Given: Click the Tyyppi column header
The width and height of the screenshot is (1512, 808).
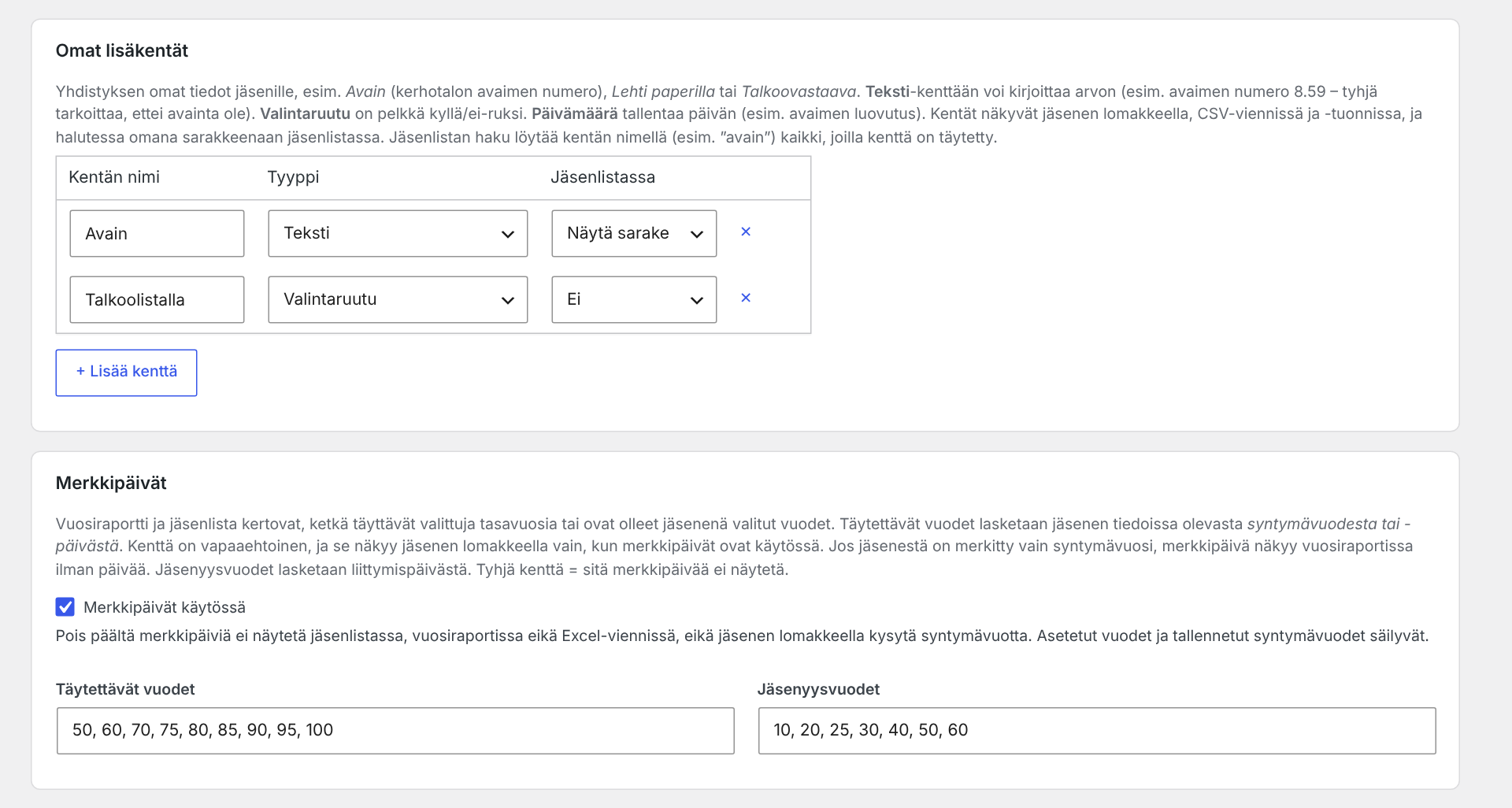Looking at the screenshot, I should 293,177.
